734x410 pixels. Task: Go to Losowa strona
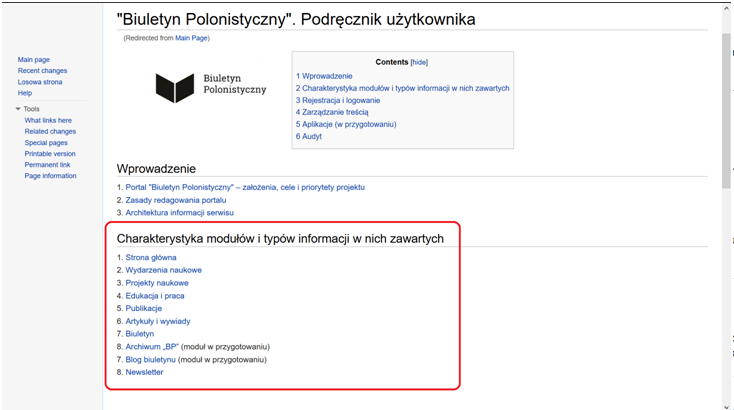[39, 82]
